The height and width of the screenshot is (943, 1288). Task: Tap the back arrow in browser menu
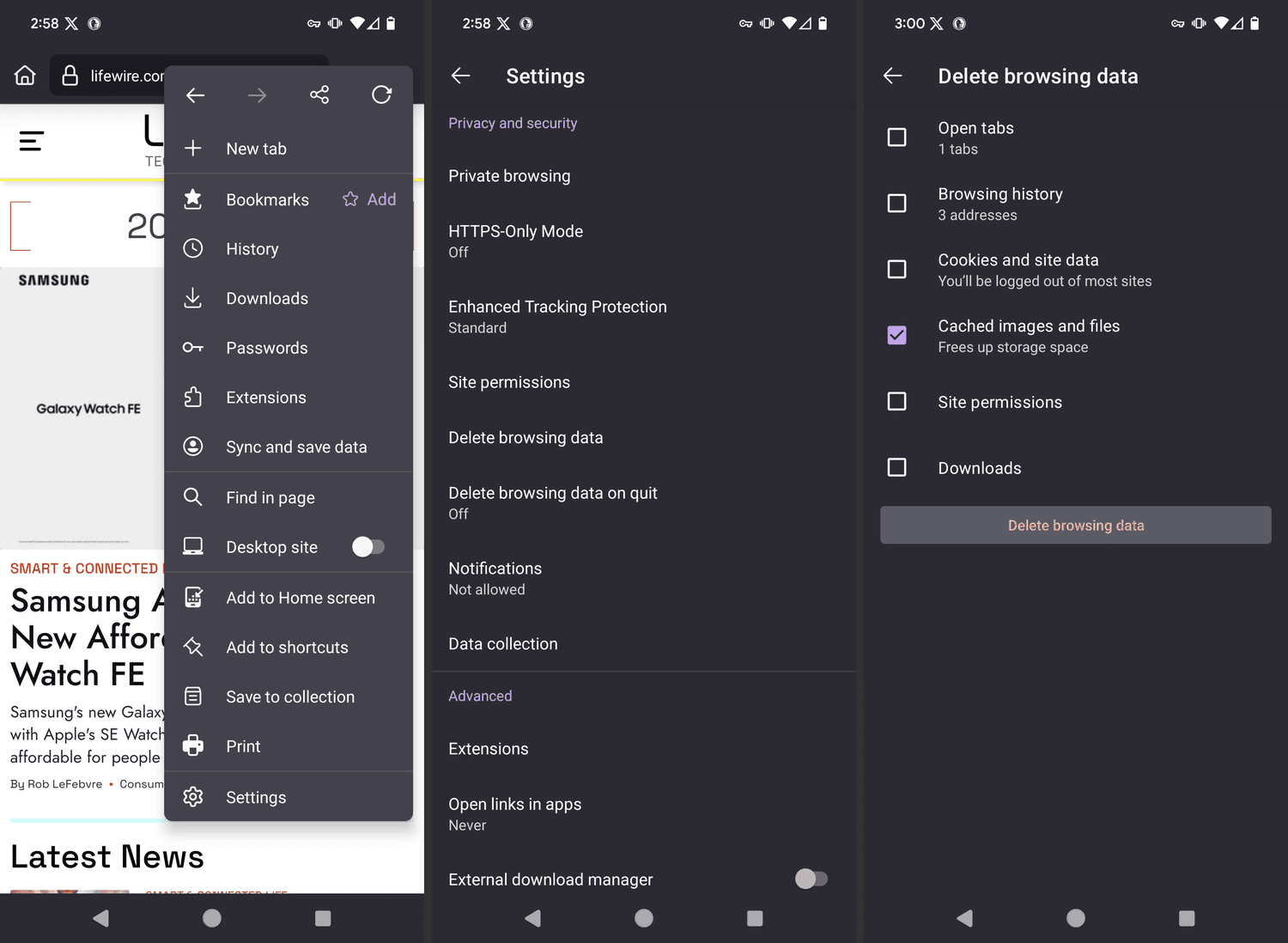coord(196,94)
